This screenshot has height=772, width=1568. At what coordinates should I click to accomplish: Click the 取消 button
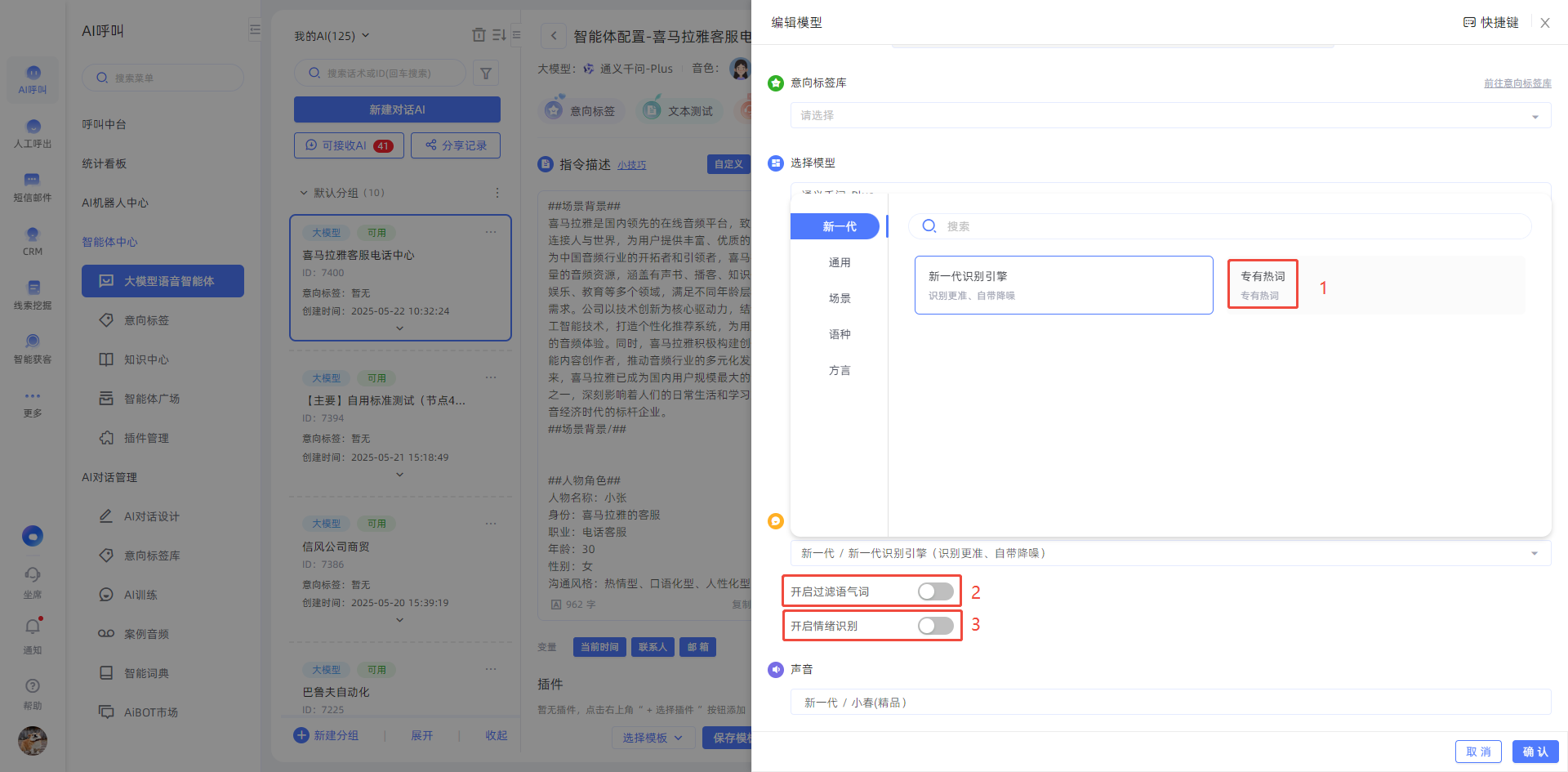pos(1478,752)
